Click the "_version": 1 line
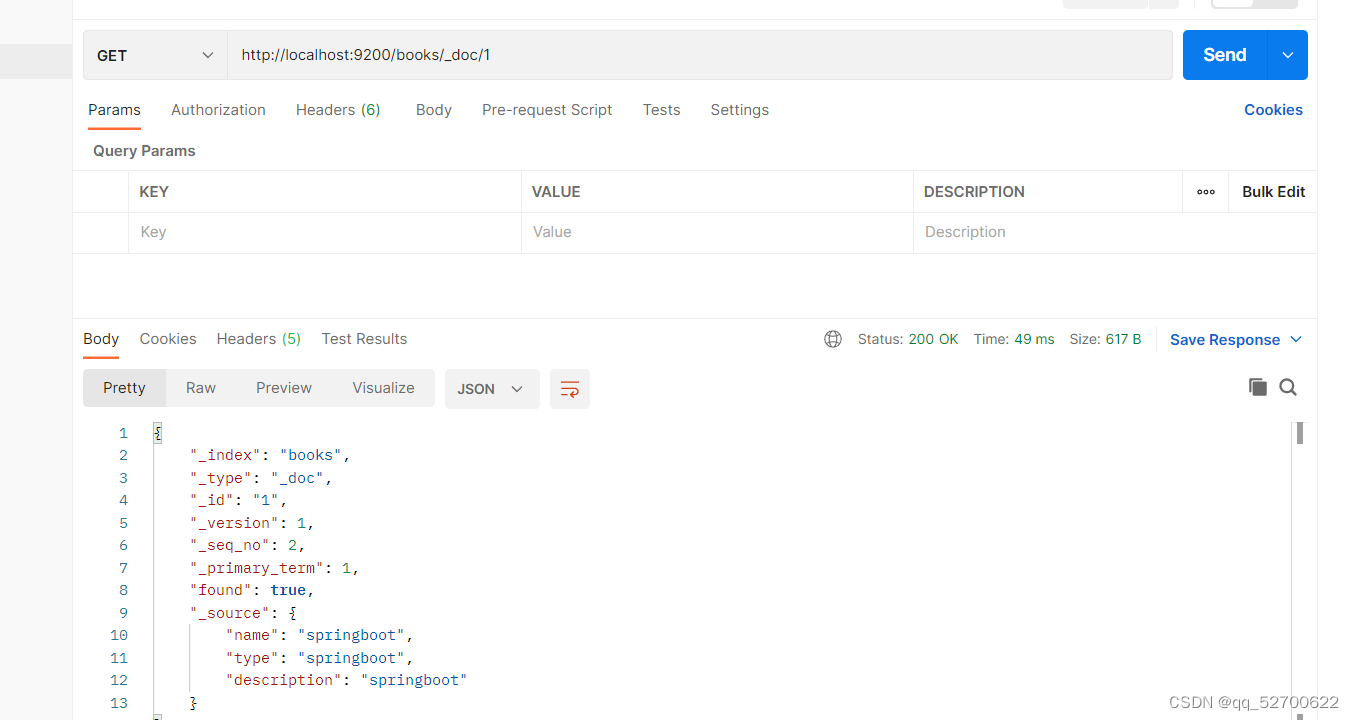The image size is (1354, 720). [x=252, y=523]
